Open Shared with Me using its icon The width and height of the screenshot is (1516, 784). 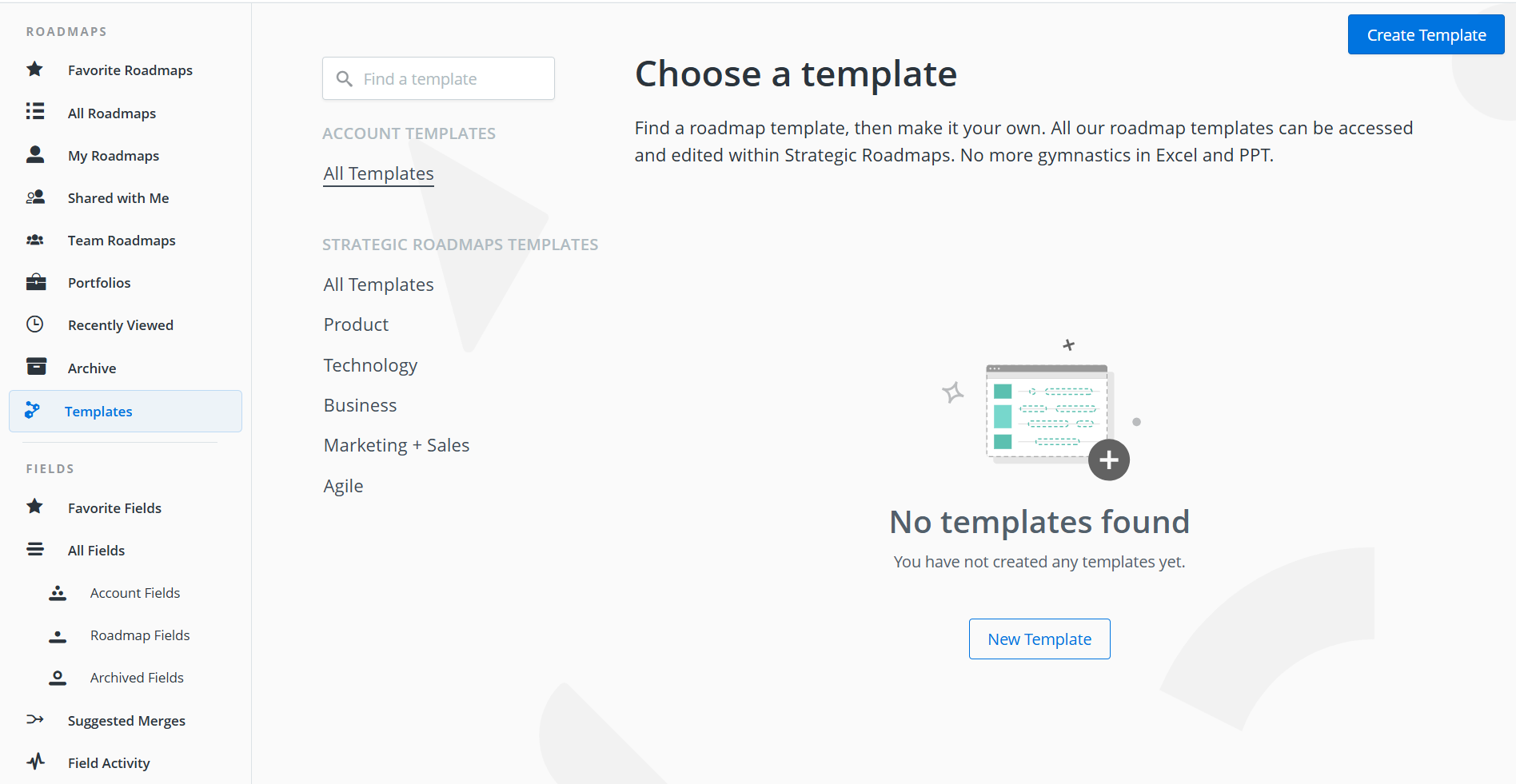point(34,197)
